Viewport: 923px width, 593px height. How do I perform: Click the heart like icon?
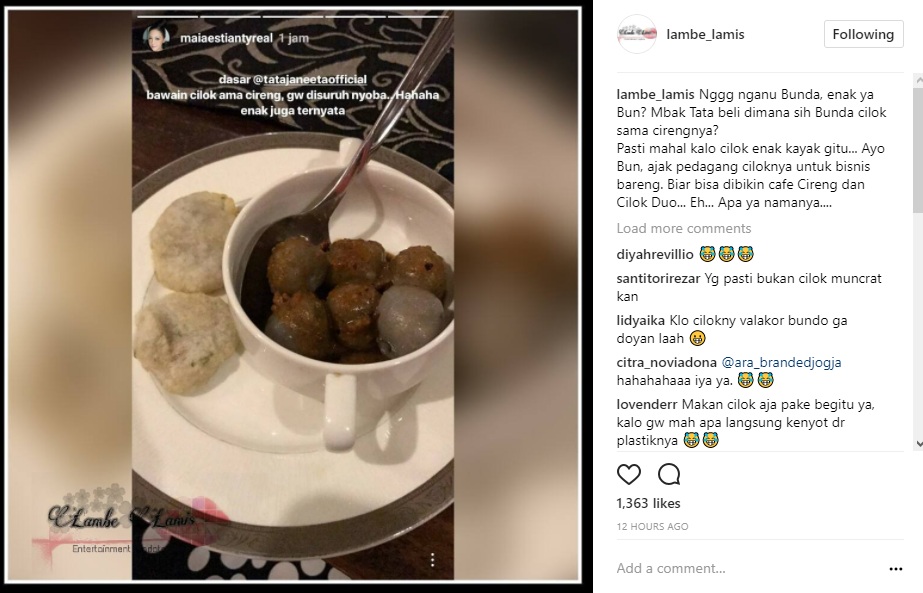tap(629, 474)
